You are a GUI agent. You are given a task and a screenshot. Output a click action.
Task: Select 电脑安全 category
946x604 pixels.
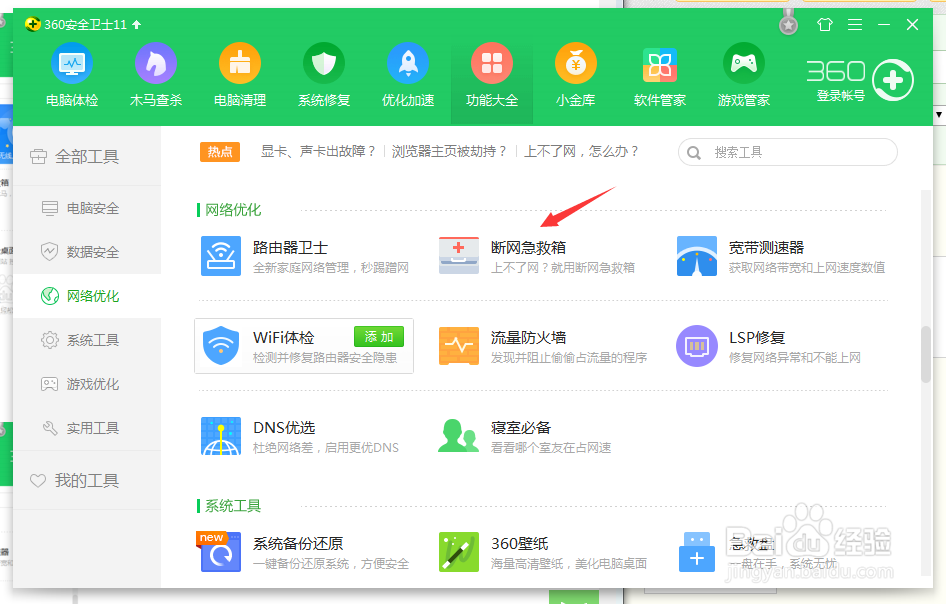(87, 208)
